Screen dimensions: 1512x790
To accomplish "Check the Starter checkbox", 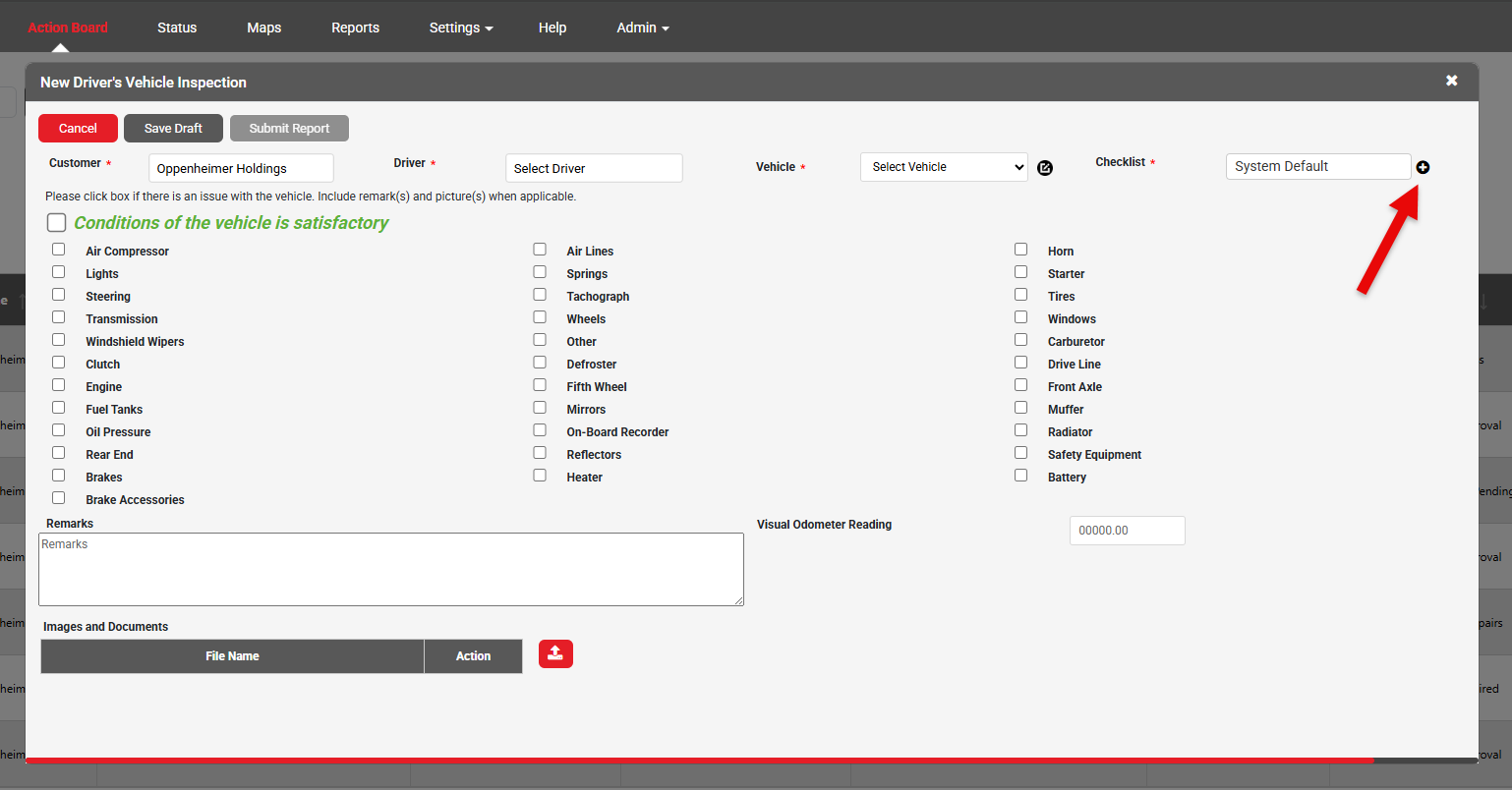I will point(1021,272).
